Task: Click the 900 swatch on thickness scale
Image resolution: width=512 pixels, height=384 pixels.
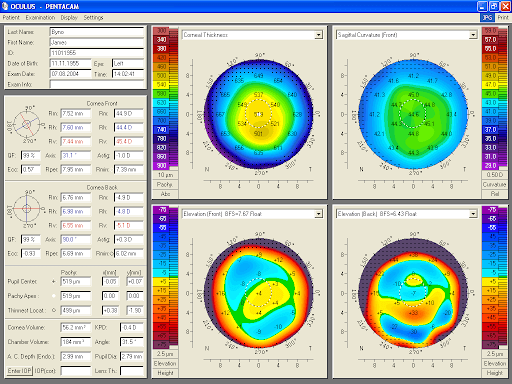Action: (x=161, y=166)
